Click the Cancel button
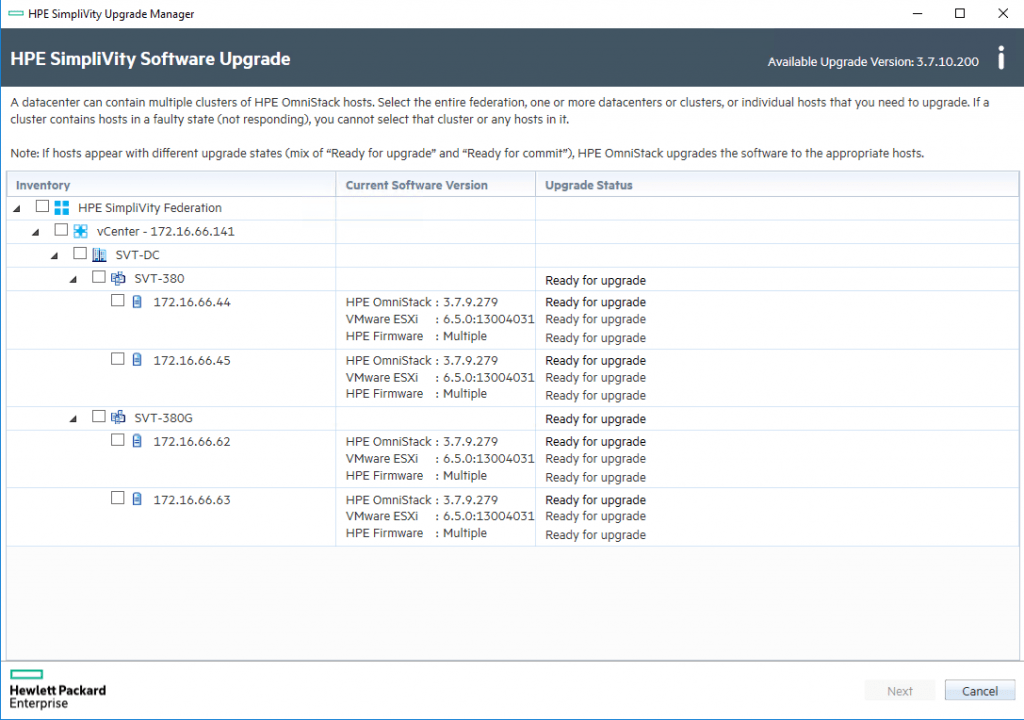 (x=979, y=691)
